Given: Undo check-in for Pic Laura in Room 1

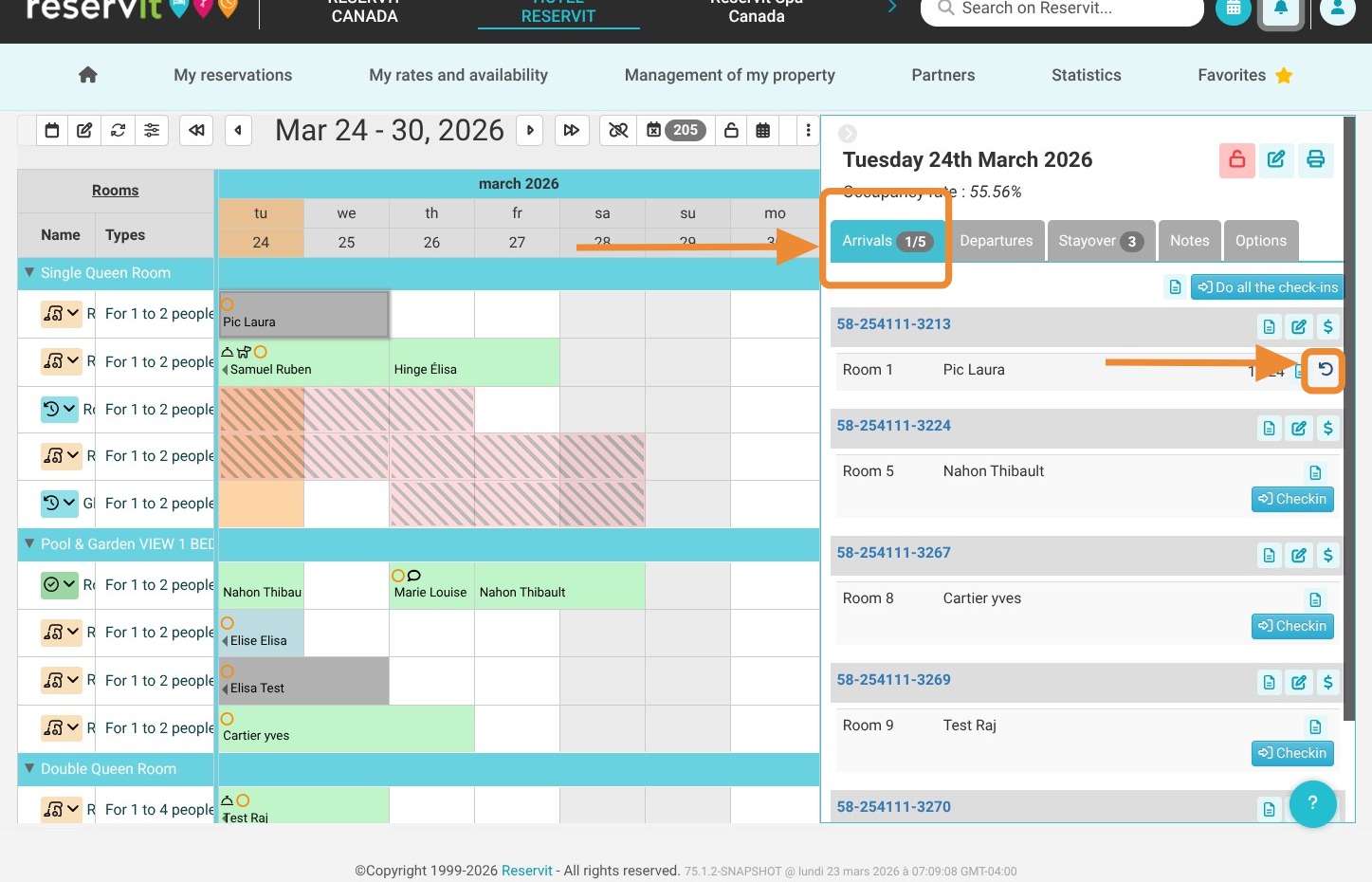Looking at the screenshot, I should coord(1326,371).
